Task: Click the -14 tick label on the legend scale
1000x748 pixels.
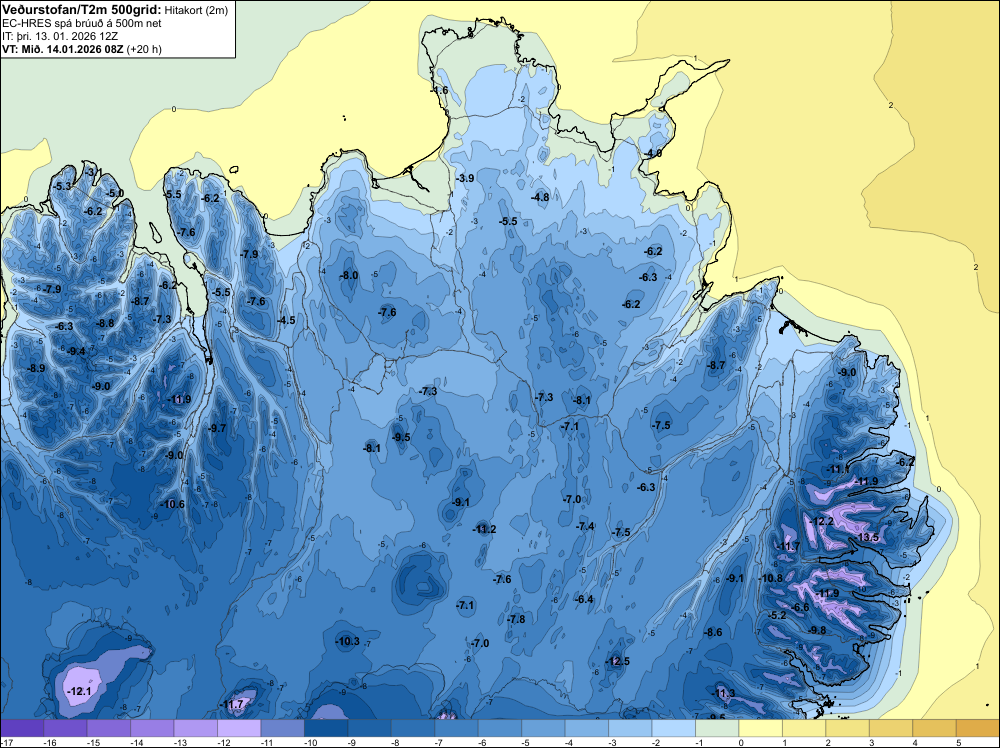Action: click(136, 742)
